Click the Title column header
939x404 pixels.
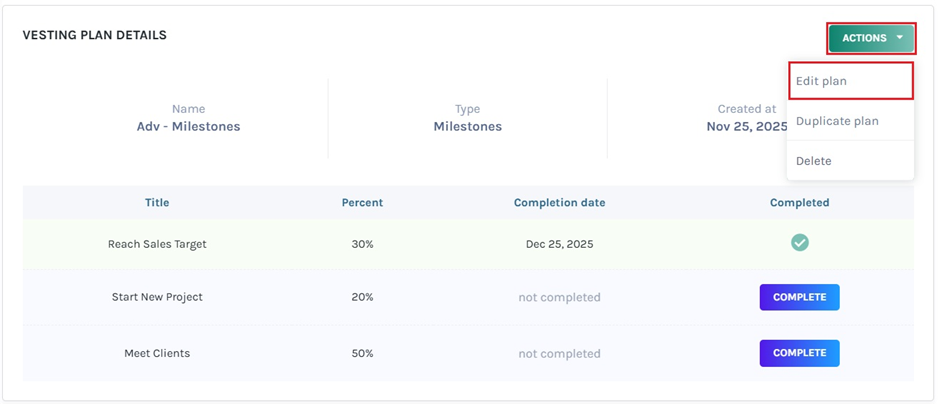(157, 203)
